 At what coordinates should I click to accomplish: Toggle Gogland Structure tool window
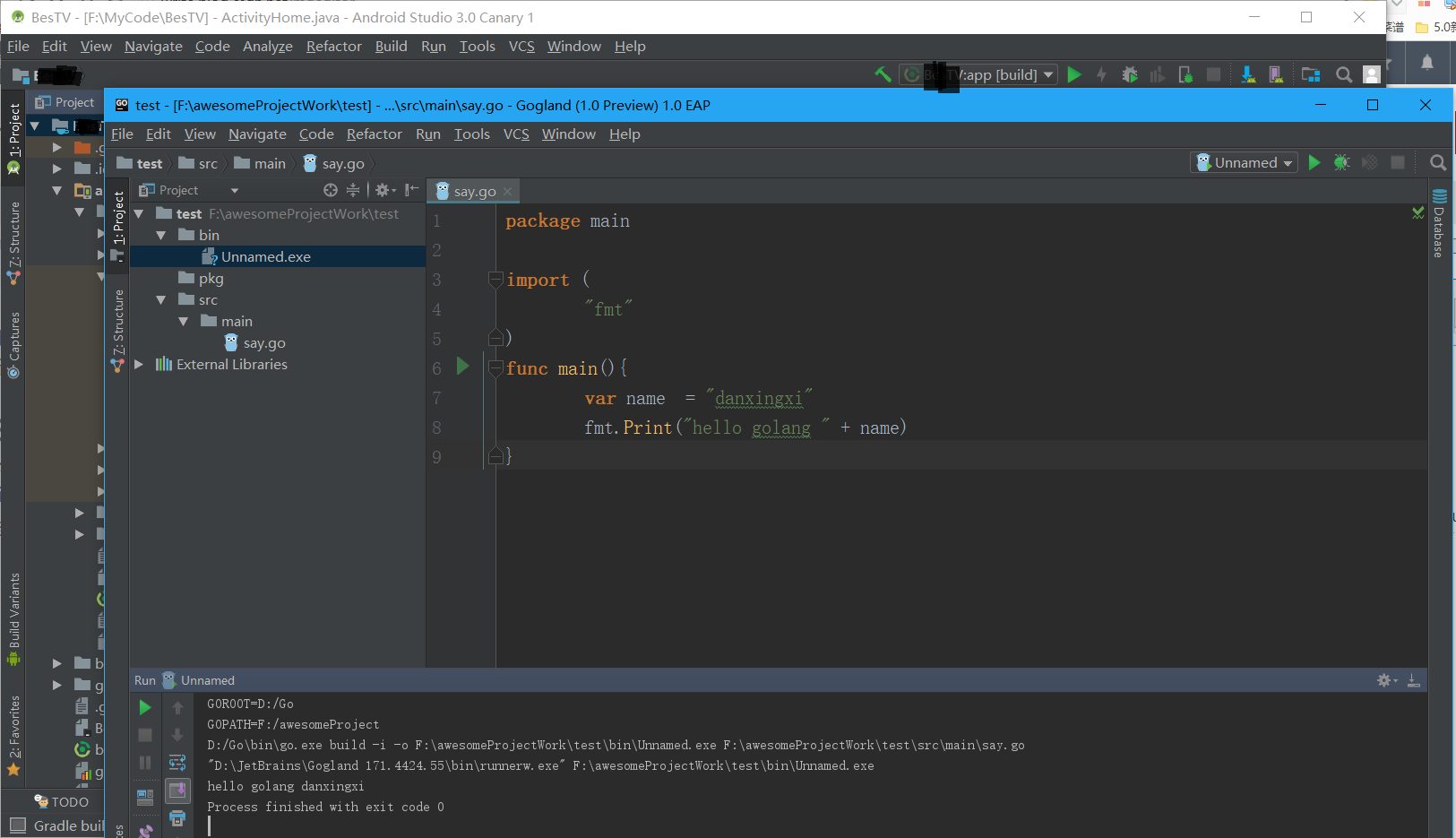tap(117, 329)
